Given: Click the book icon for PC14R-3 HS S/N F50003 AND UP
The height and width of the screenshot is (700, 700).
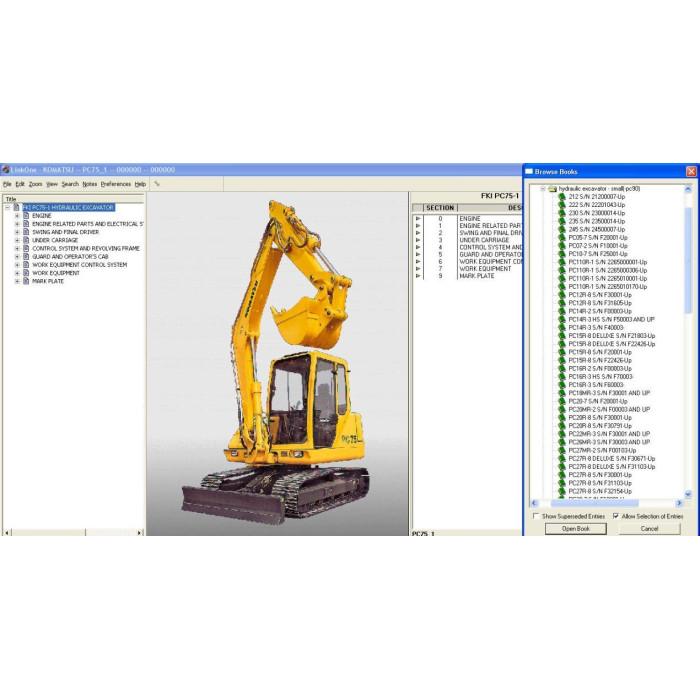Looking at the screenshot, I should tap(562, 320).
